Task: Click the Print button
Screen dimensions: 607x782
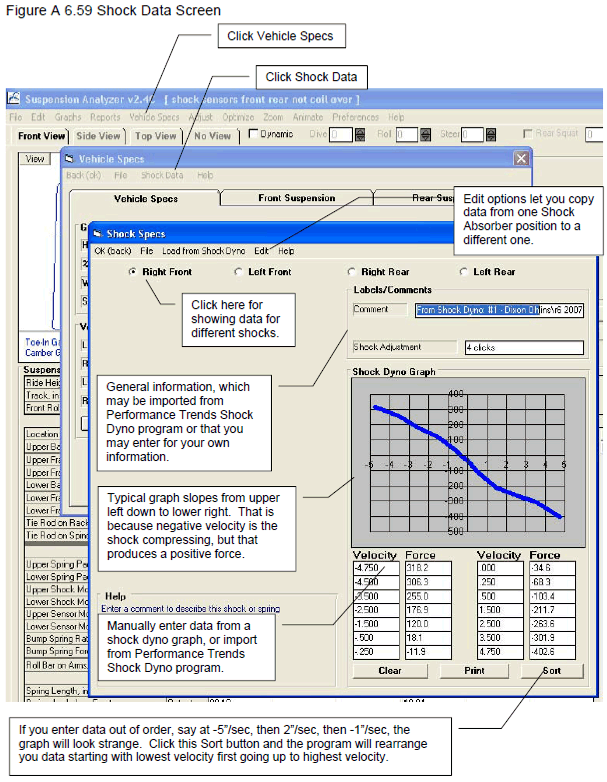Action: (474, 671)
